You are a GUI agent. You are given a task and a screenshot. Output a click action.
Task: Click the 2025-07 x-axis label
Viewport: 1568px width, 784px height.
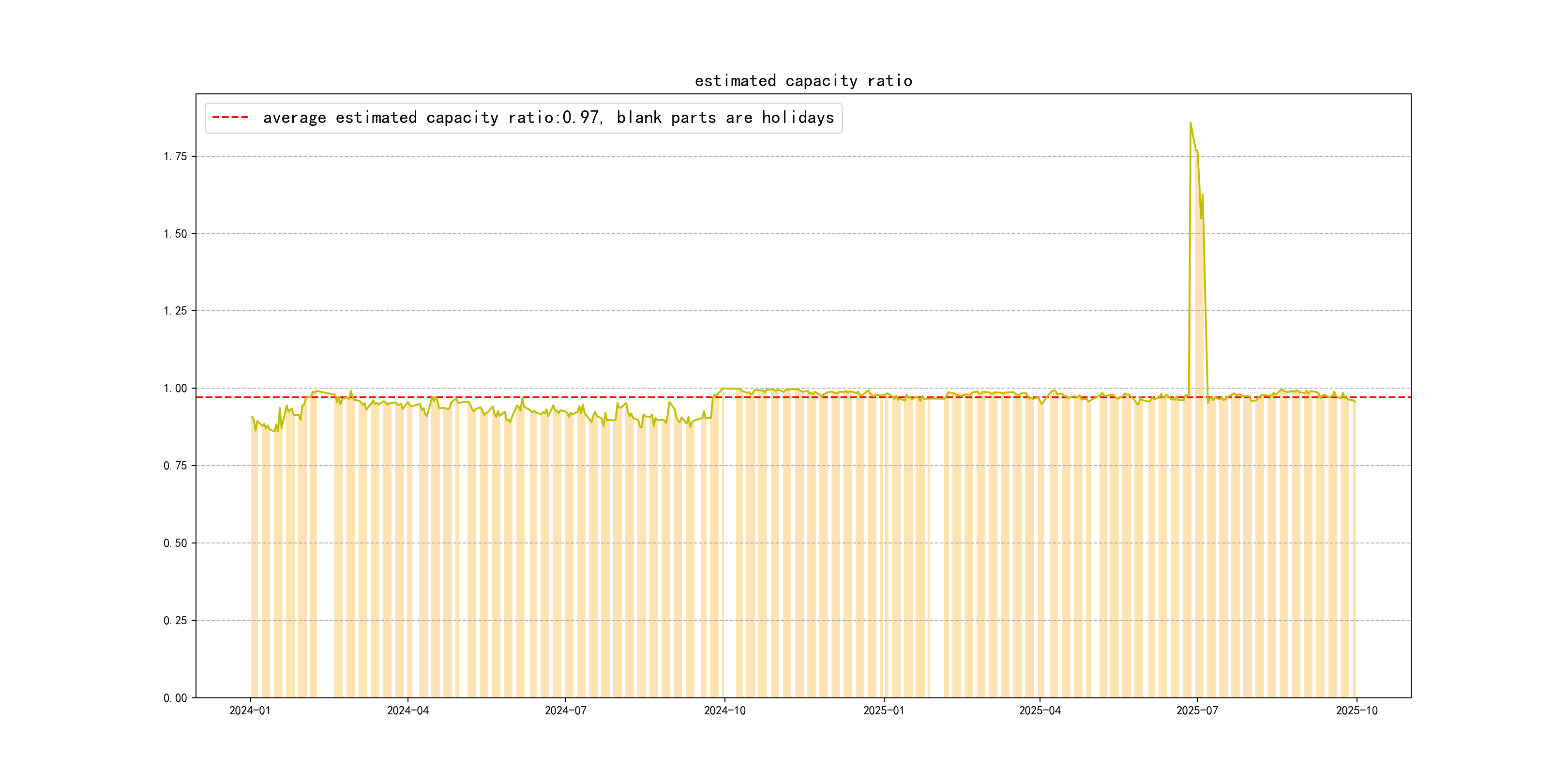tap(1197, 710)
